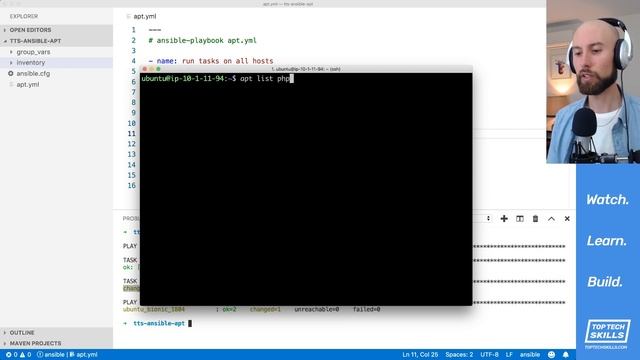640x360 pixels.
Task: Click the gear icon beside ansible.cfg
Action: 11,73
